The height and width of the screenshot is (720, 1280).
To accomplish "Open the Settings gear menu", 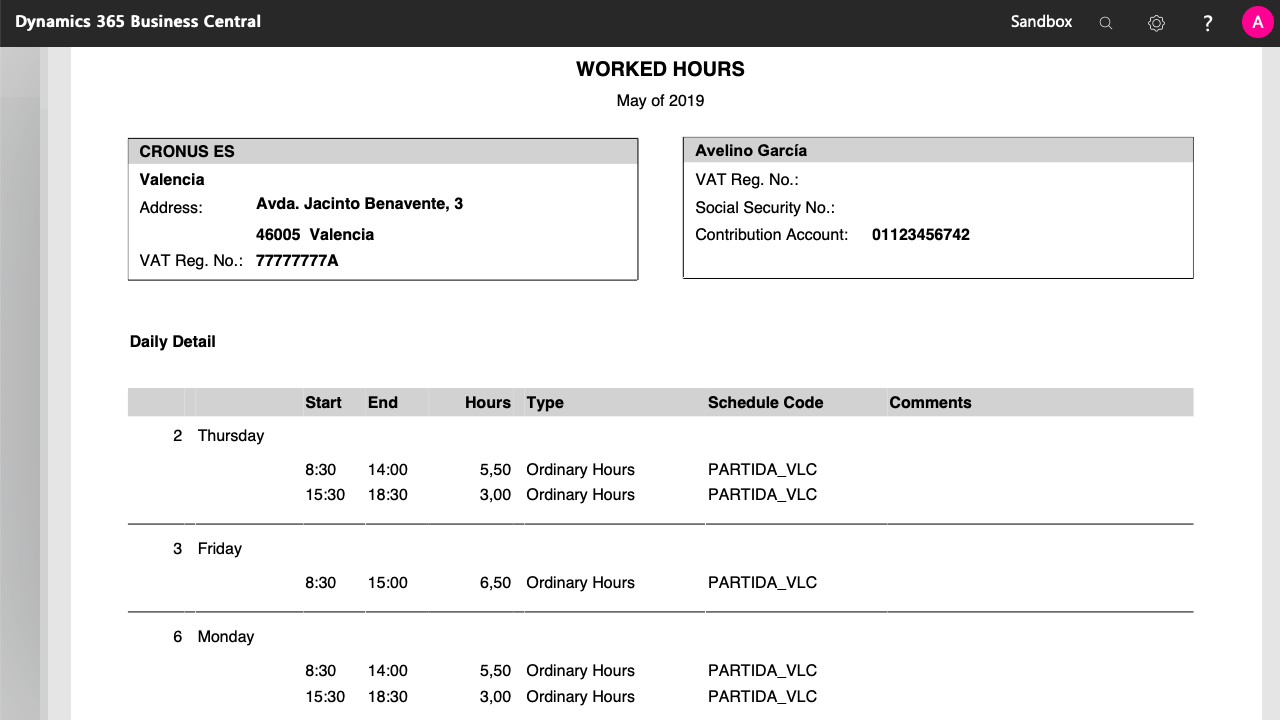I will coord(1156,23).
